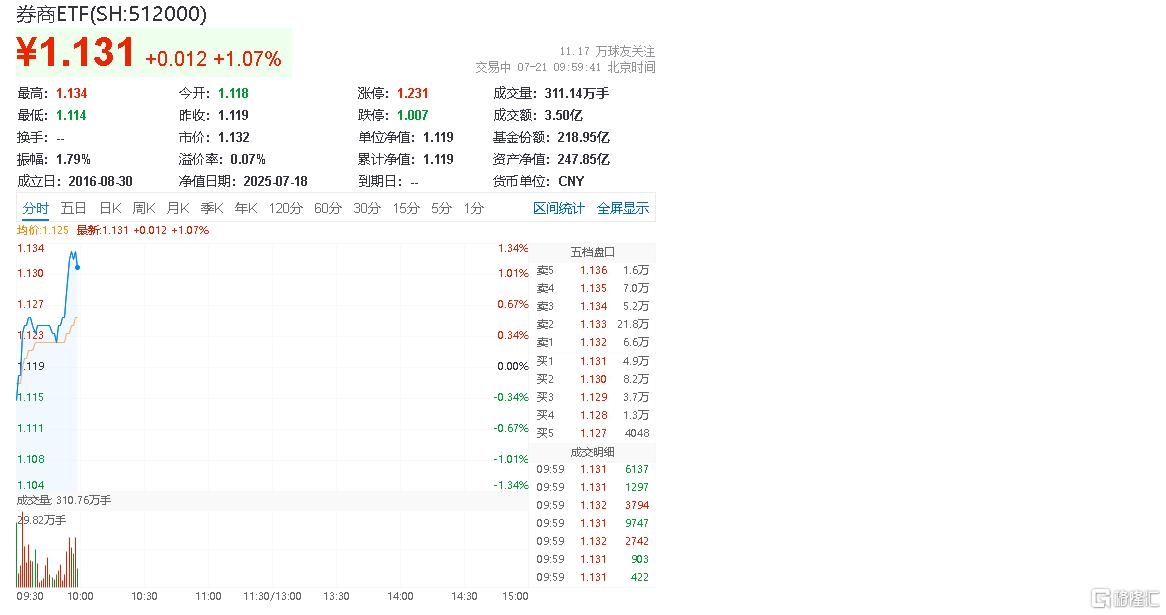The image size is (1166, 615).
Task: Select the 1分 interval tab
Action: 474,208
